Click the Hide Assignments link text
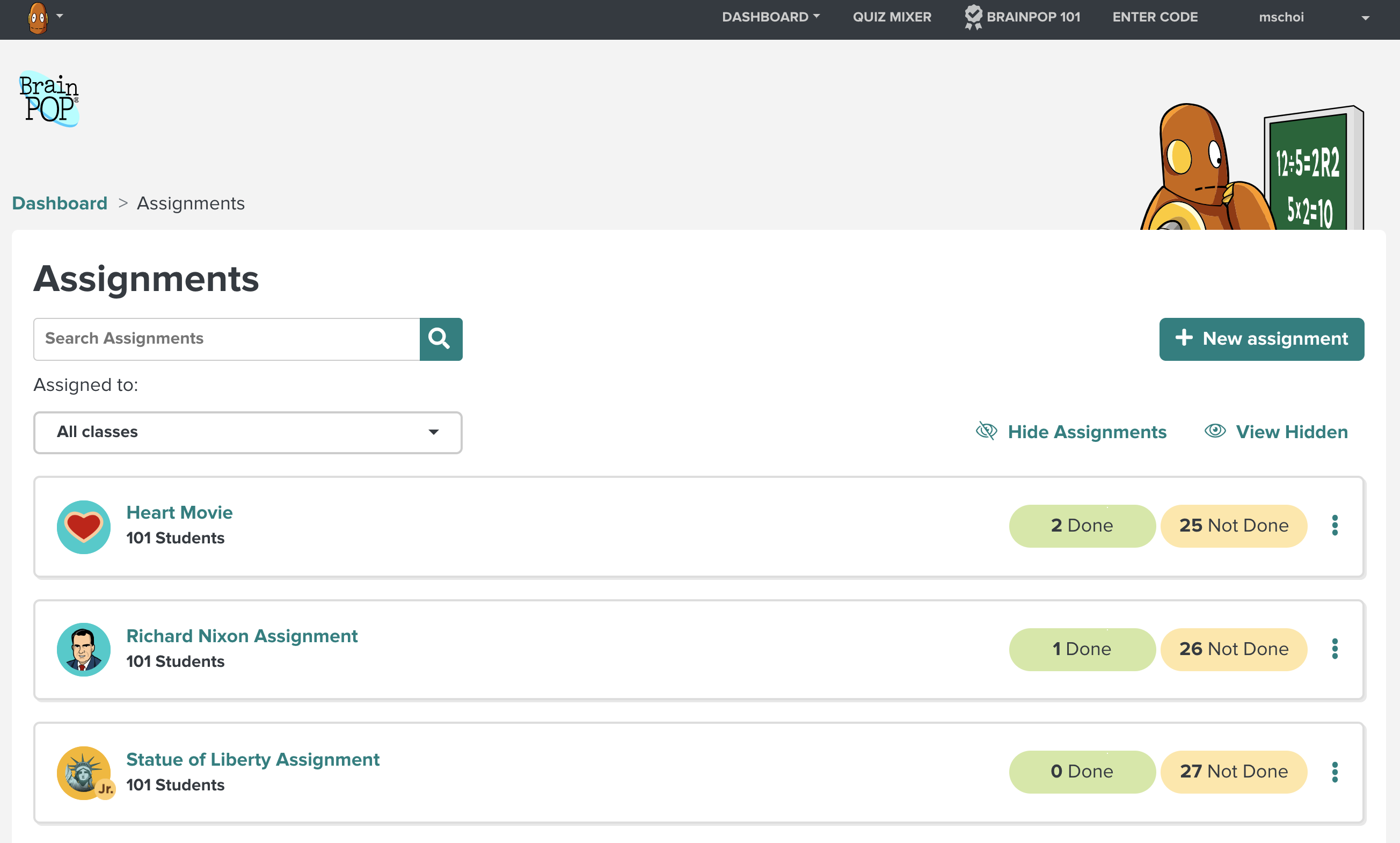This screenshot has width=1400, height=843. pyautogui.click(x=1087, y=432)
